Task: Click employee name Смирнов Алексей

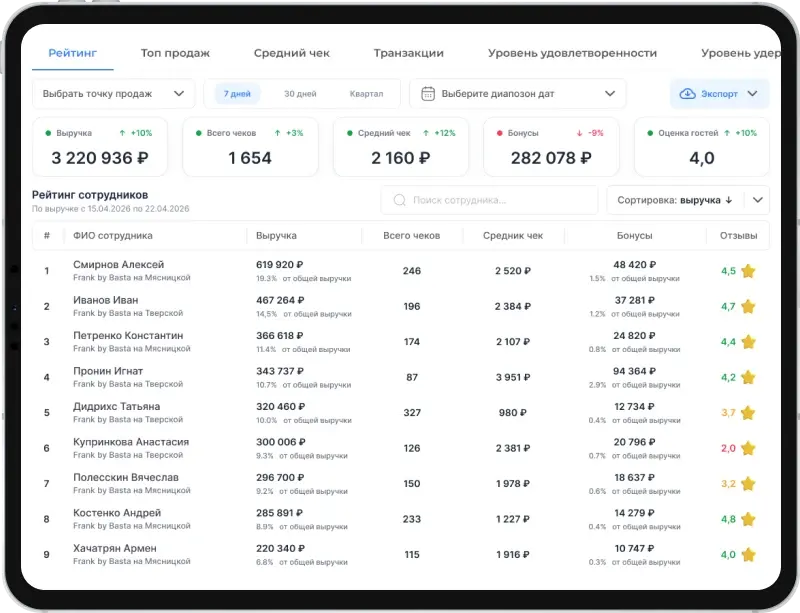Action: (118, 264)
